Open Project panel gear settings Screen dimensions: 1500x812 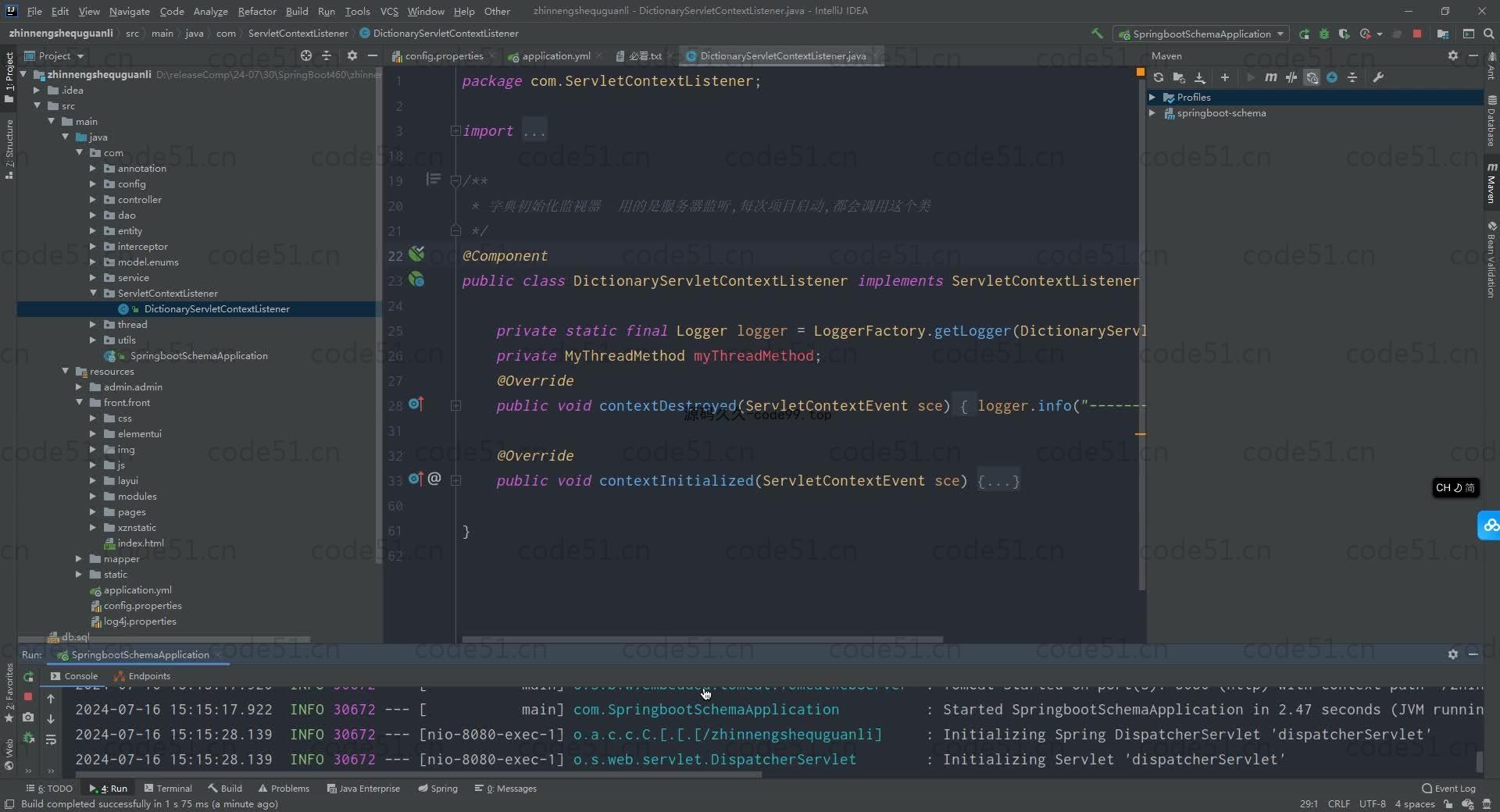coord(352,55)
